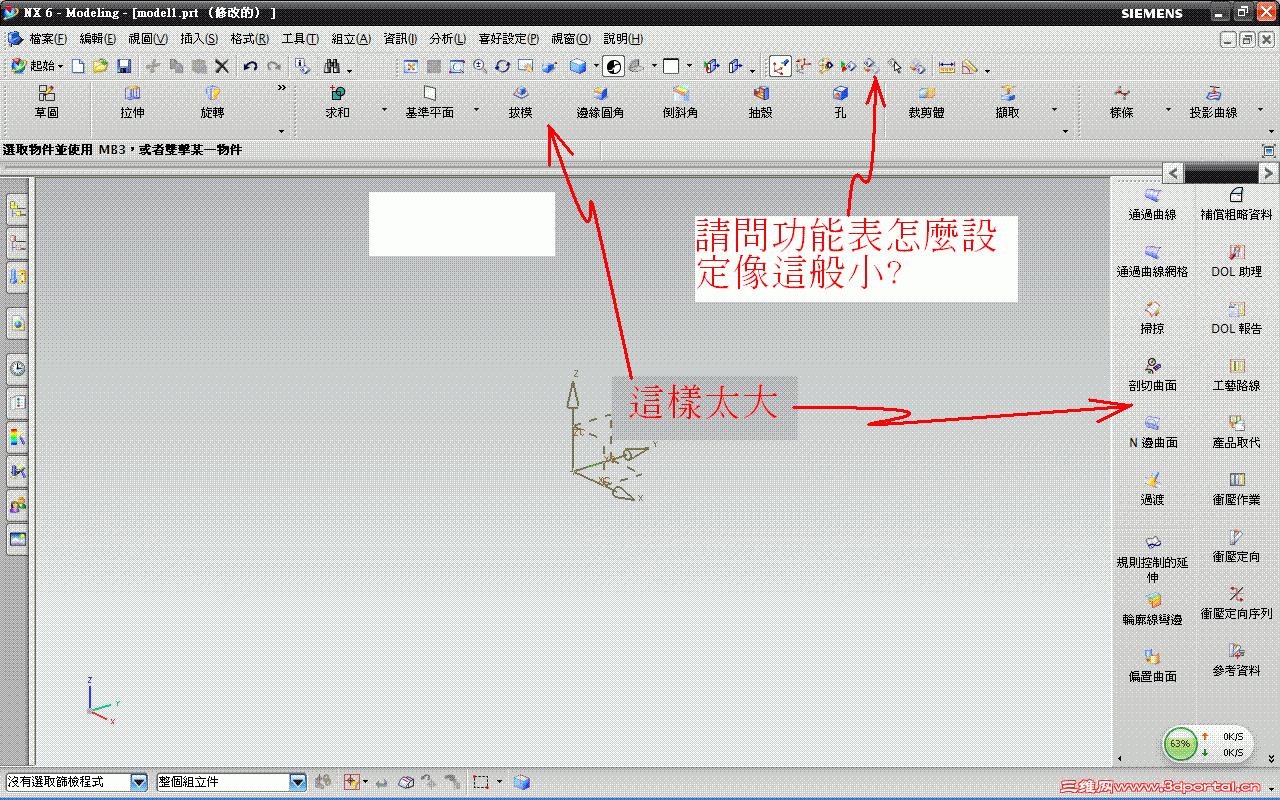Screen dimensions: 1280x800
Task: Undo the last action
Action: pos(250,66)
